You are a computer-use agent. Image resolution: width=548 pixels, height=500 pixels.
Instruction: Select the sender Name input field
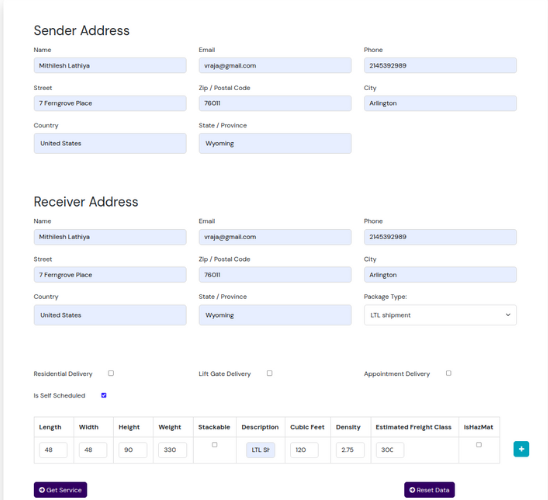(110, 65)
